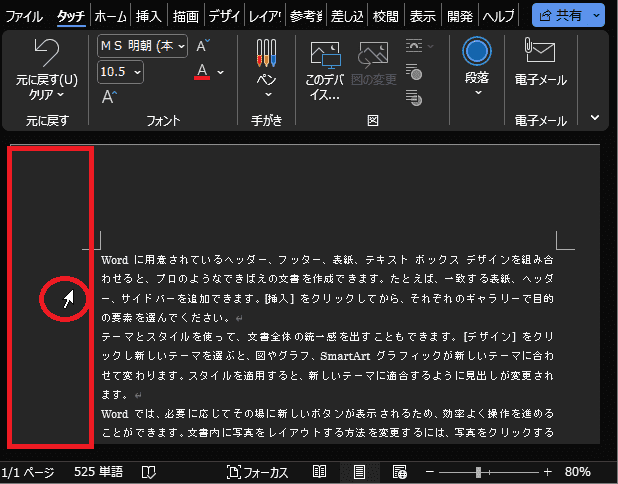Switch to Read Mode view
The height and width of the screenshot is (484, 618).
tap(319, 472)
